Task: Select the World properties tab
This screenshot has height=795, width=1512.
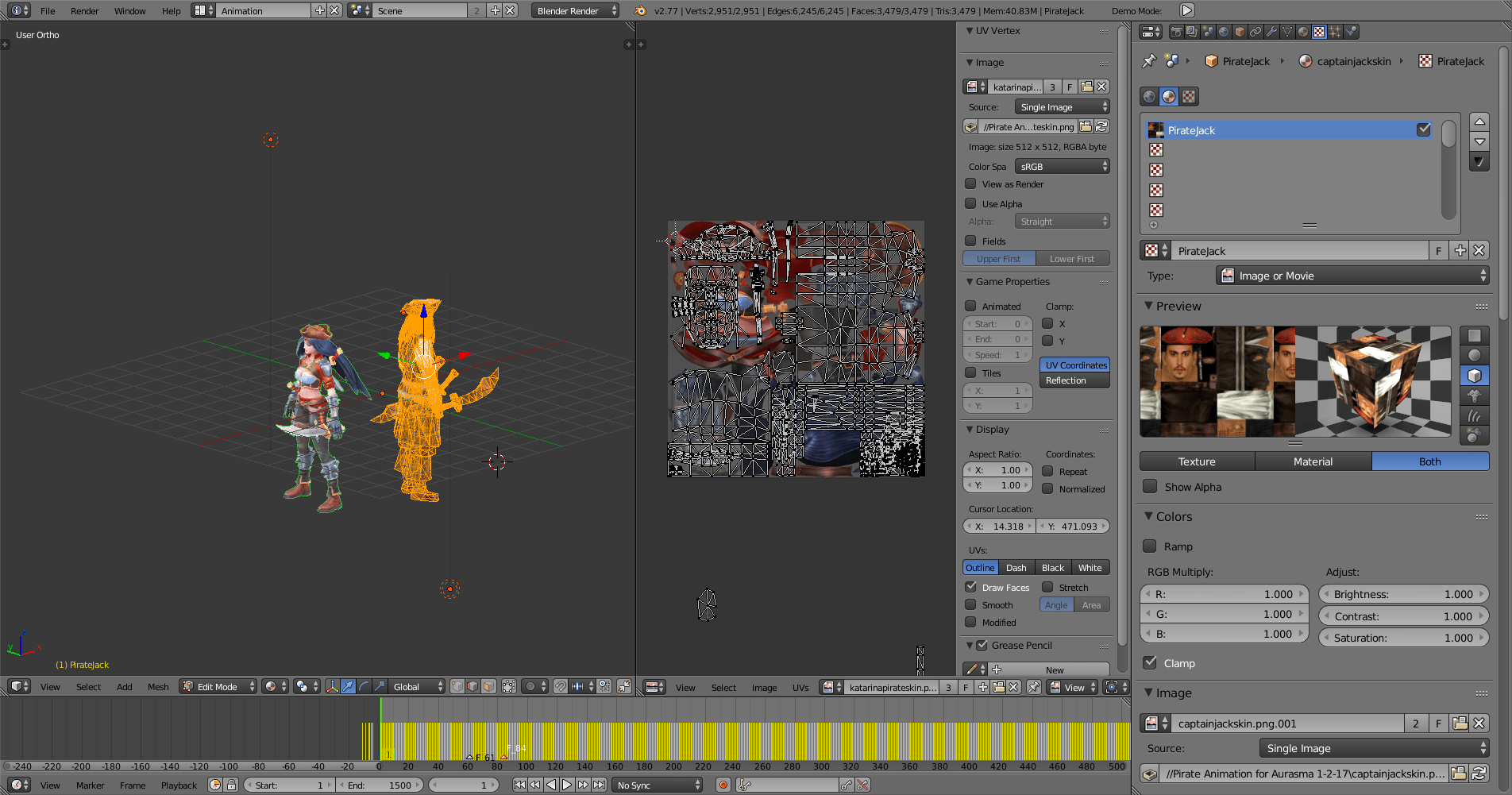Action: click(x=1224, y=32)
